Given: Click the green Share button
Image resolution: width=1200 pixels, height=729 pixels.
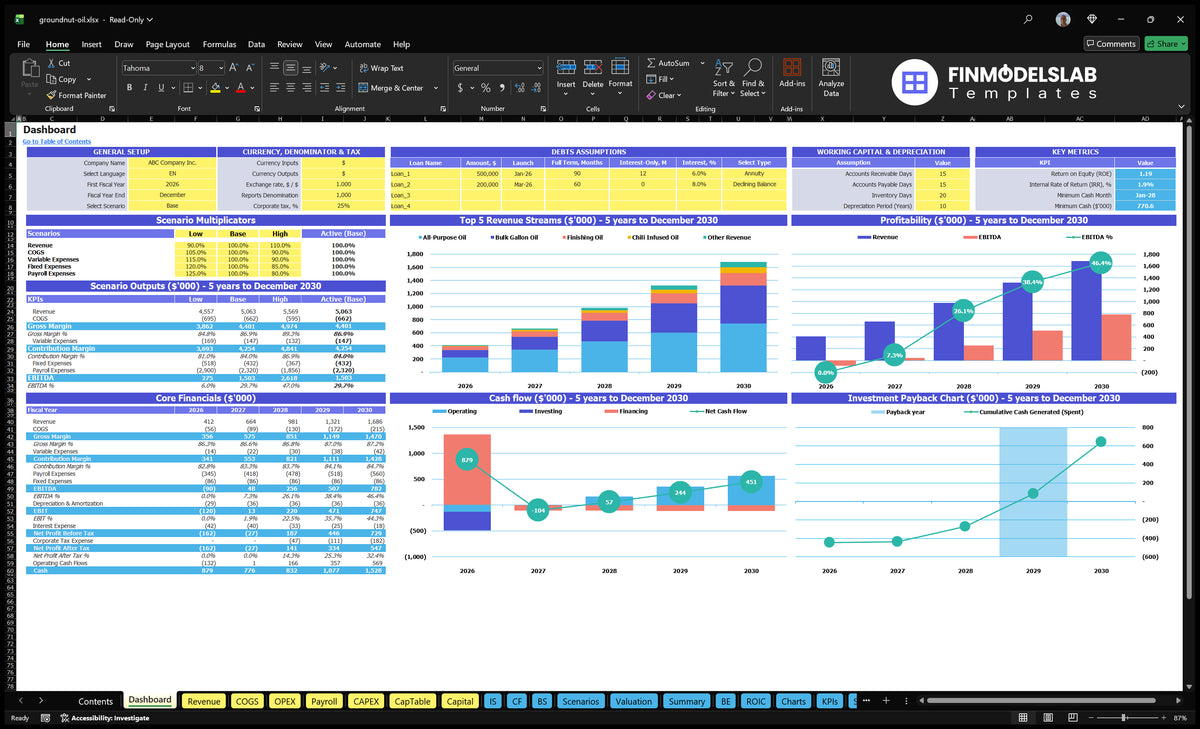Looking at the screenshot, I should [1166, 44].
